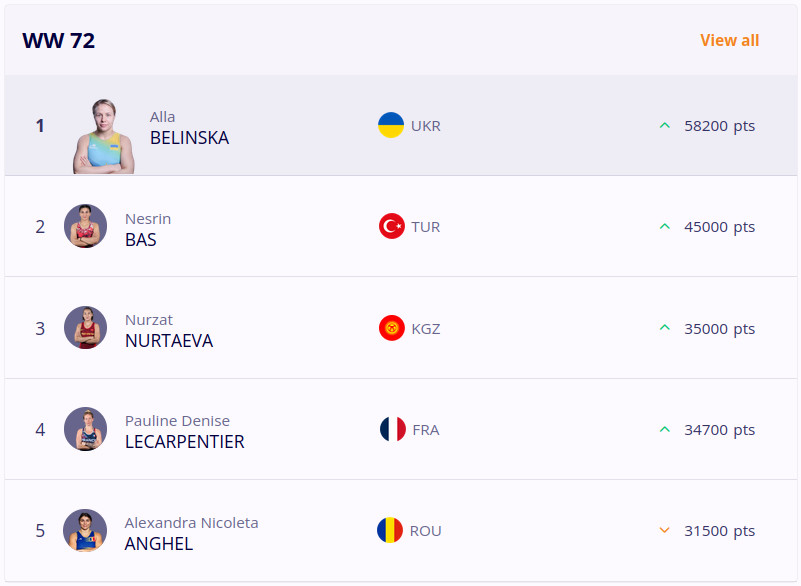This screenshot has width=801, height=586.
Task: Click the green up arrow beside 58200 pts
Action: (x=664, y=126)
